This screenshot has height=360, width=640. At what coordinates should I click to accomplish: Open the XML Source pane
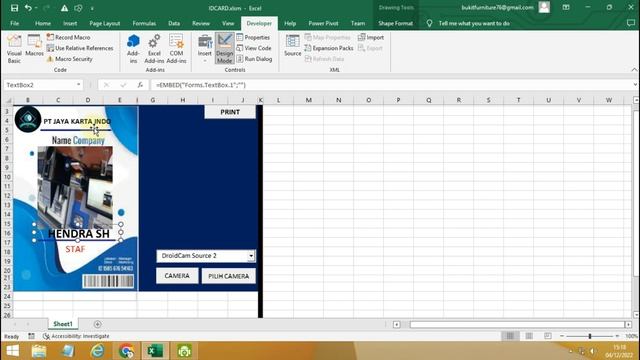click(x=293, y=46)
